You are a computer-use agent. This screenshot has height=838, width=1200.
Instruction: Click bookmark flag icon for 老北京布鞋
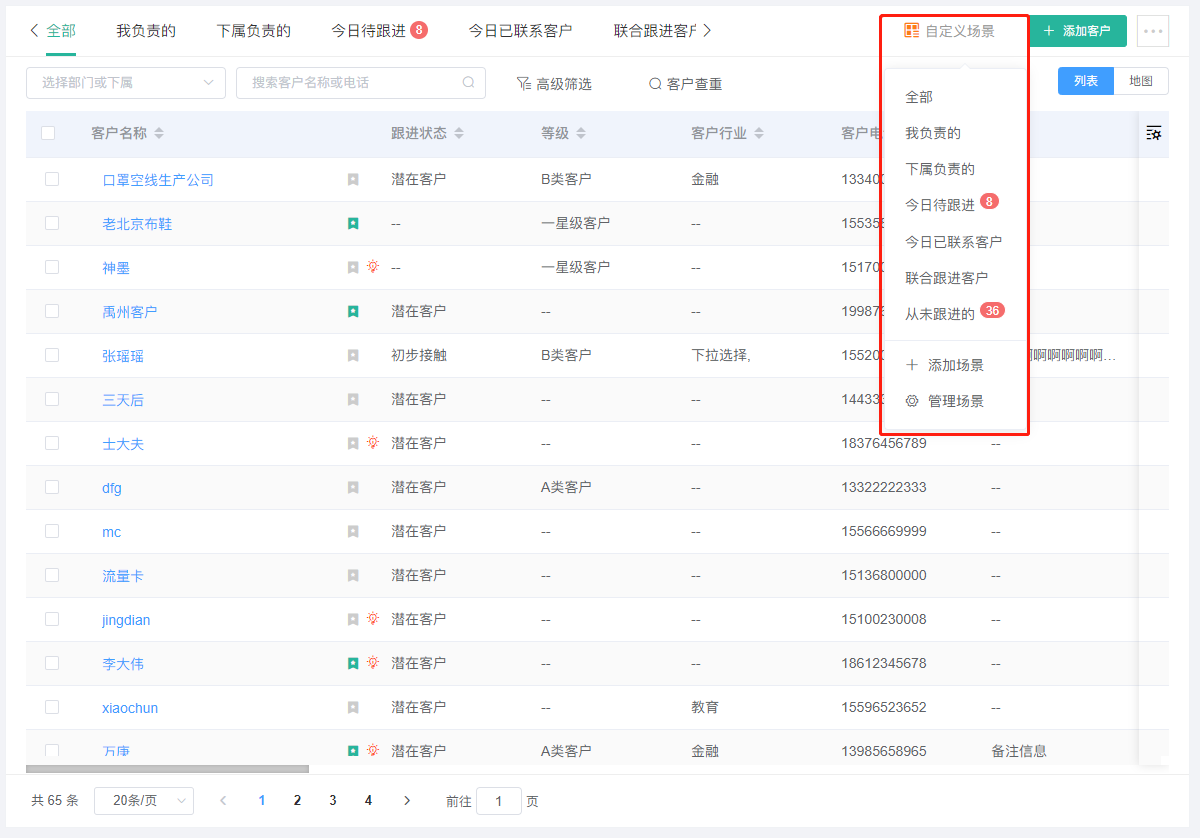353,224
